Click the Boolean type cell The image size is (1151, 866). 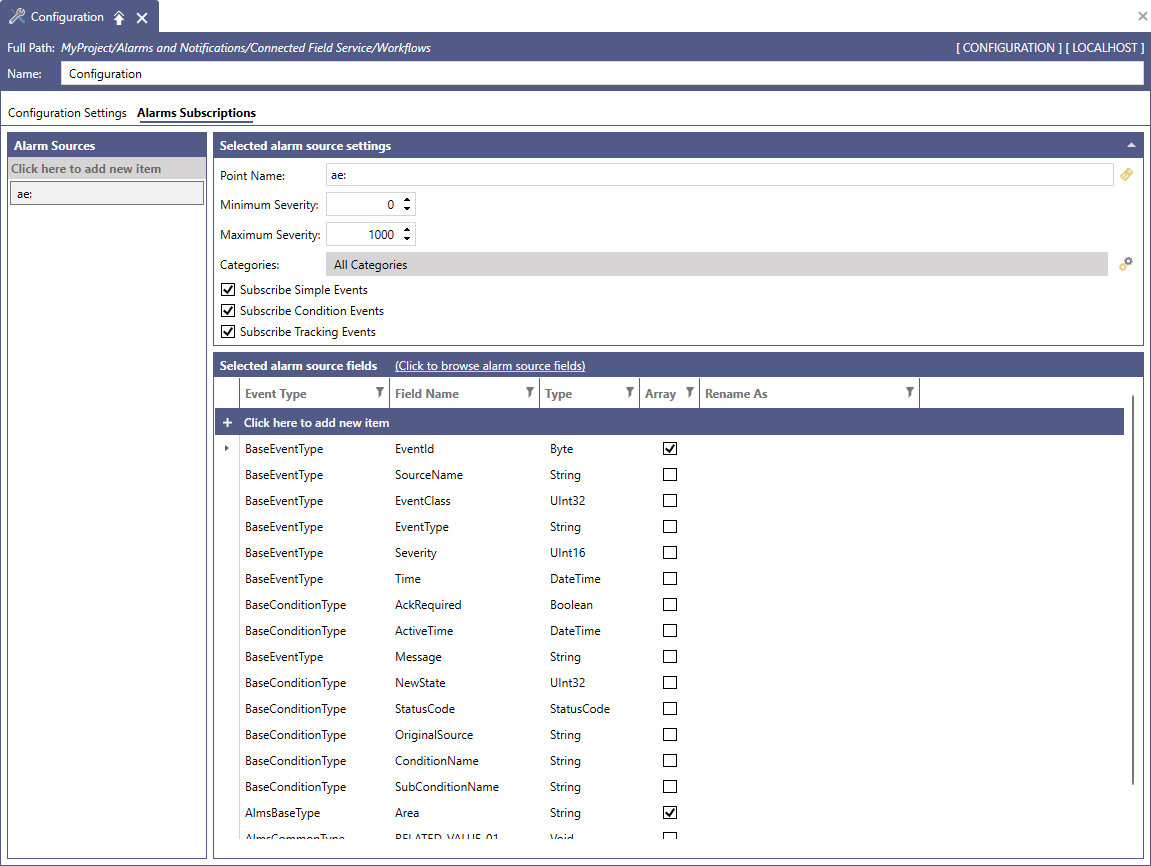pos(571,605)
